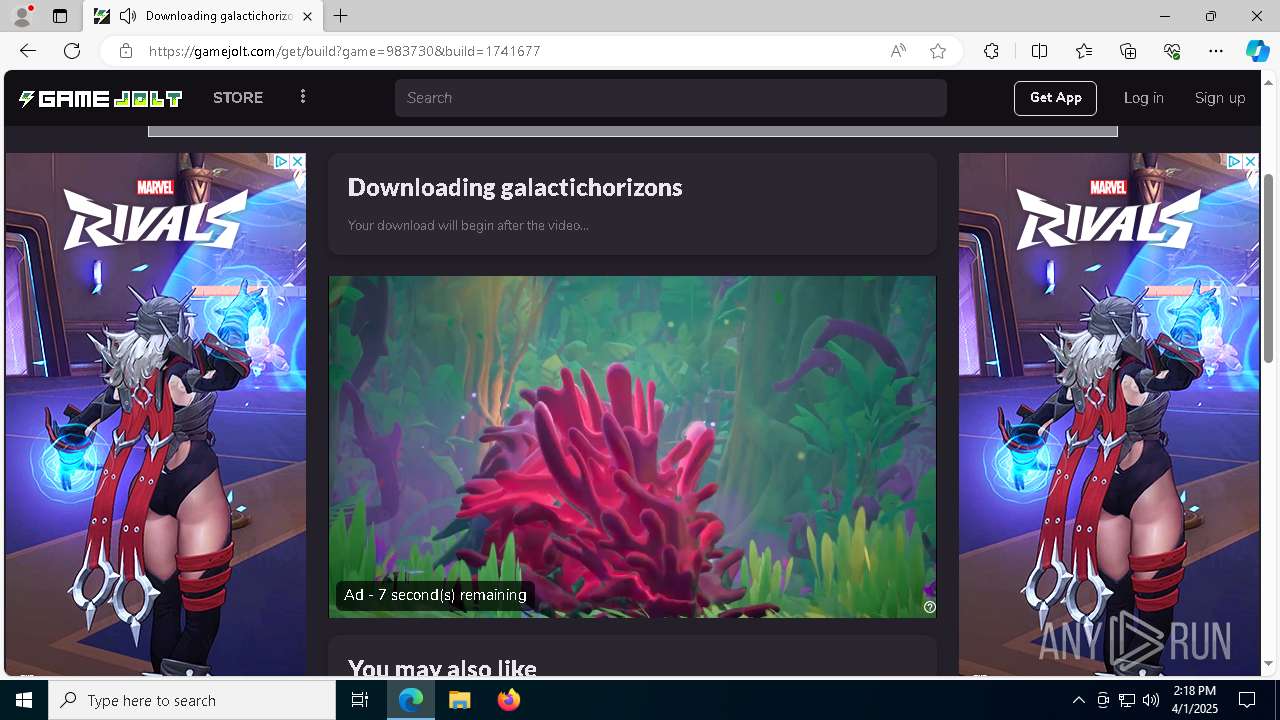The width and height of the screenshot is (1280, 720).
Task: Open Task View on the taskbar
Action: [x=360, y=700]
